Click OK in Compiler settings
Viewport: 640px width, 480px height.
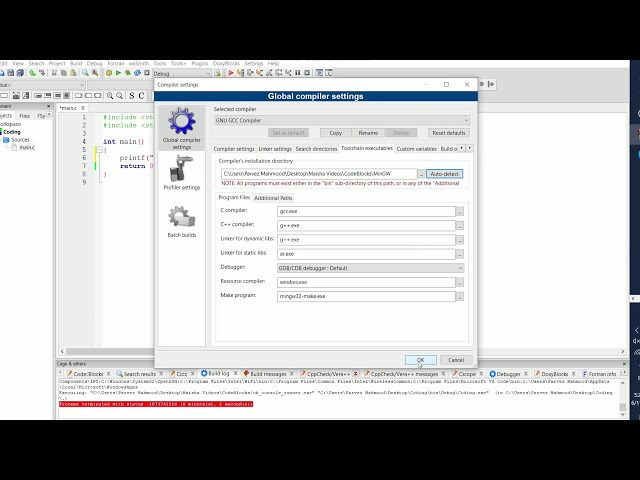(x=420, y=360)
